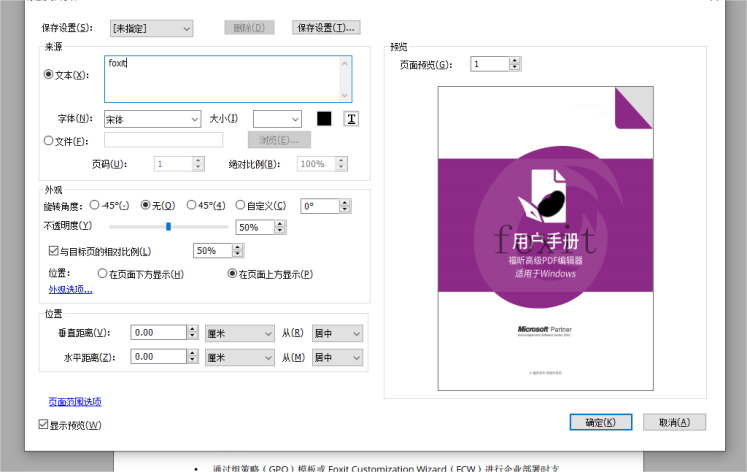Viewport: 747px width, 472px height.
Task: Click the 页面预览 page number field
Action: (x=490, y=64)
